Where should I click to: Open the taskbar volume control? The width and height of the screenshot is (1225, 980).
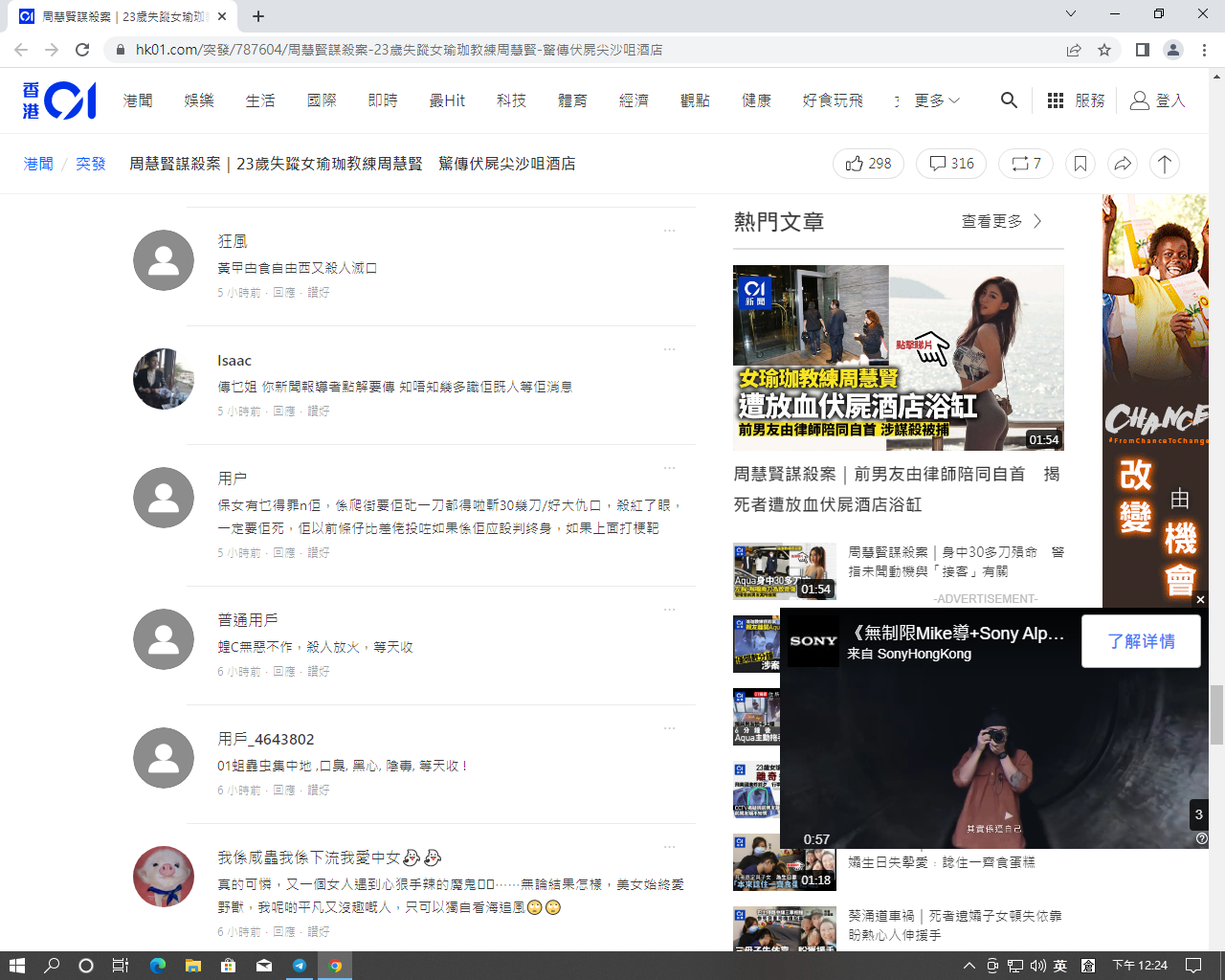pyautogui.click(x=1038, y=966)
